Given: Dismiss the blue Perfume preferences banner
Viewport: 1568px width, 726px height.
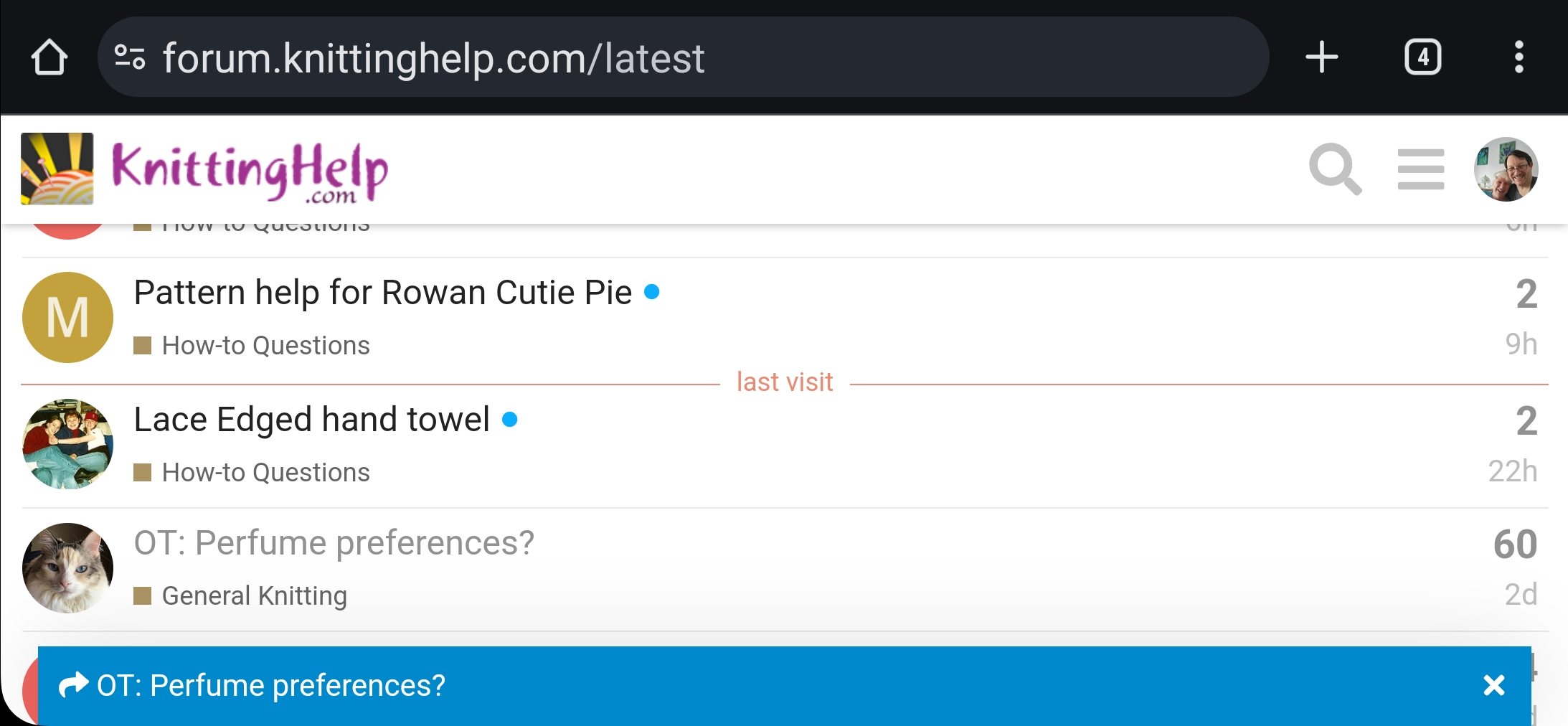Looking at the screenshot, I should [1493, 685].
